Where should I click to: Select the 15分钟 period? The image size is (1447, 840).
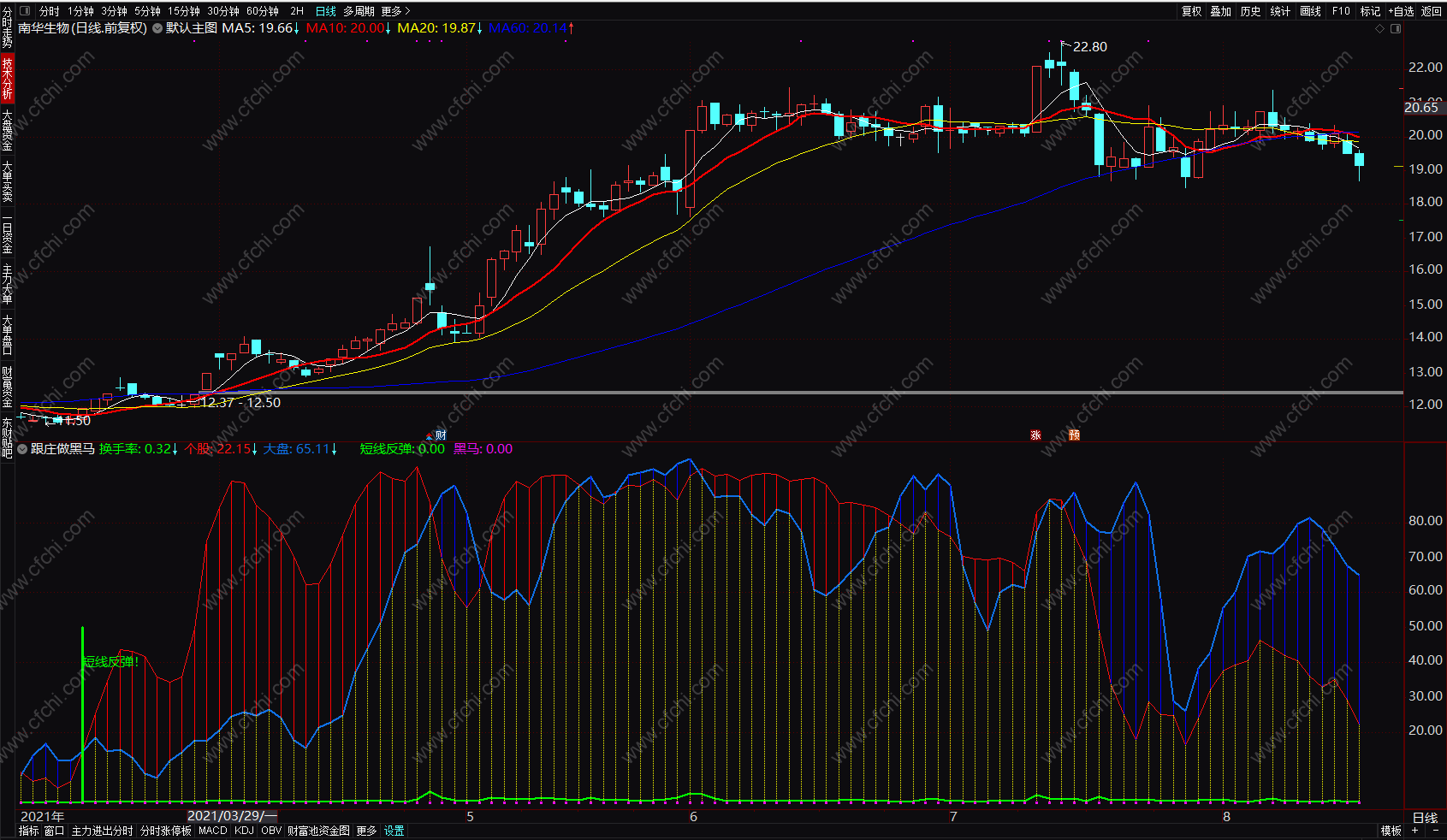pyautogui.click(x=183, y=11)
